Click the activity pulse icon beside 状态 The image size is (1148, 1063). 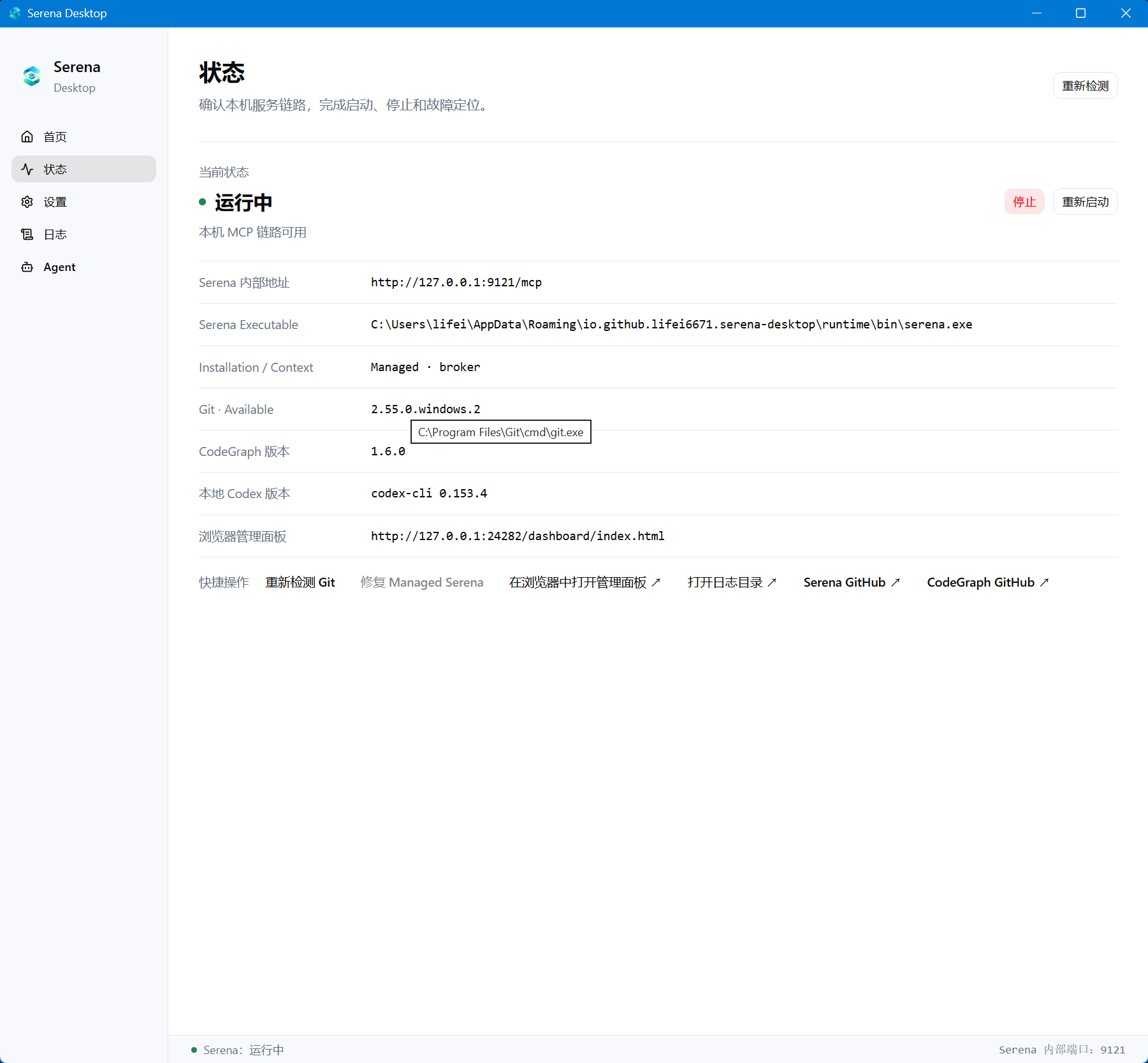tap(27, 169)
